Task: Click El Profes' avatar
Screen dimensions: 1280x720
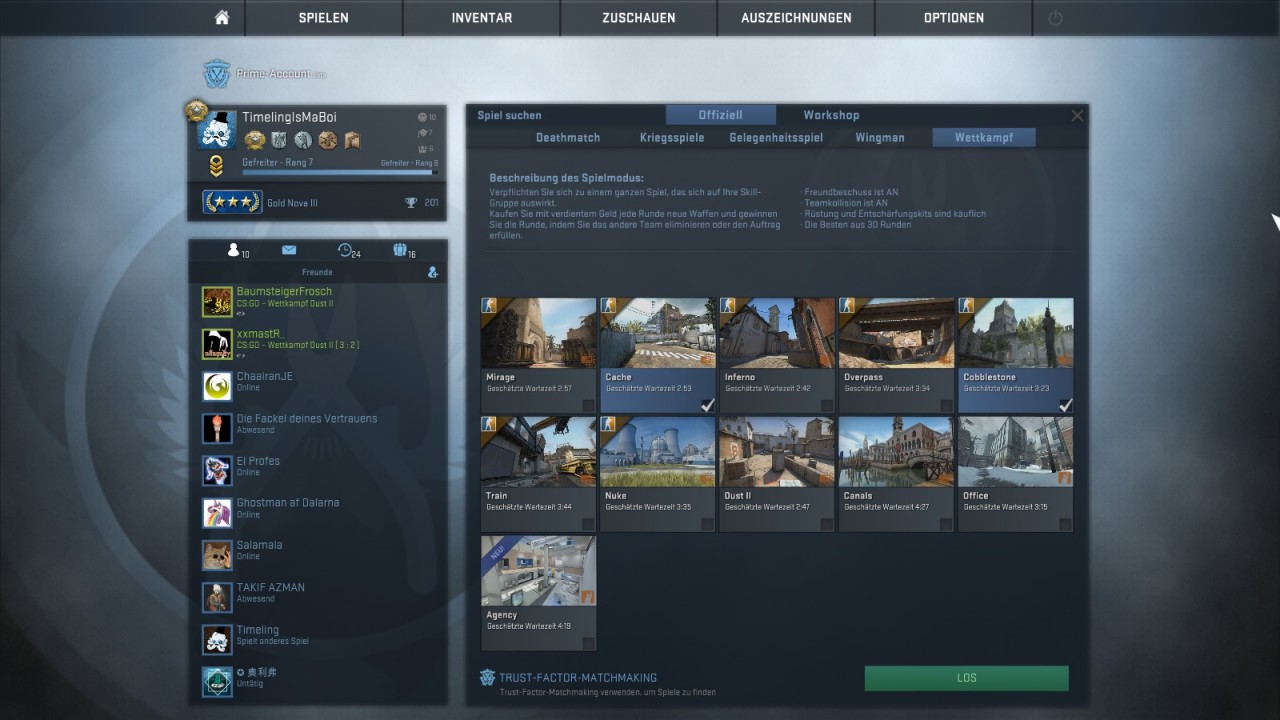Action: (217, 470)
